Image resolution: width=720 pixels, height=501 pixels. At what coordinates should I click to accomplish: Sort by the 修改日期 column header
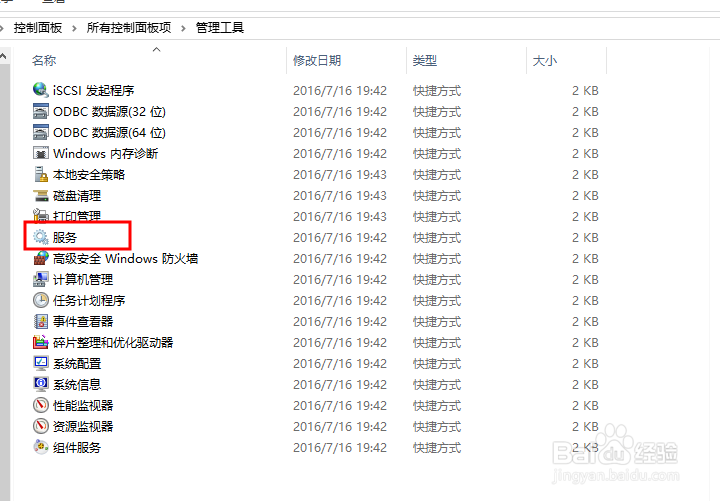click(317, 60)
